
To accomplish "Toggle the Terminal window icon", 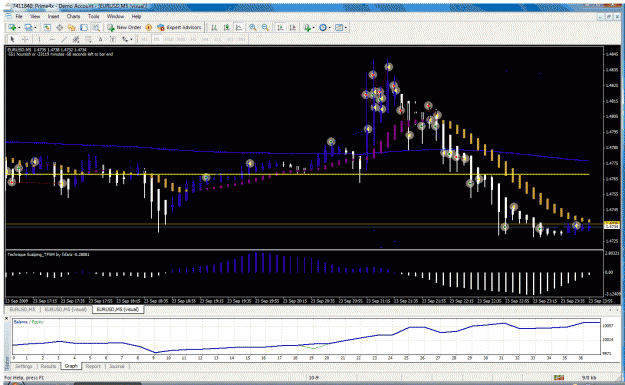I will click(84, 28).
